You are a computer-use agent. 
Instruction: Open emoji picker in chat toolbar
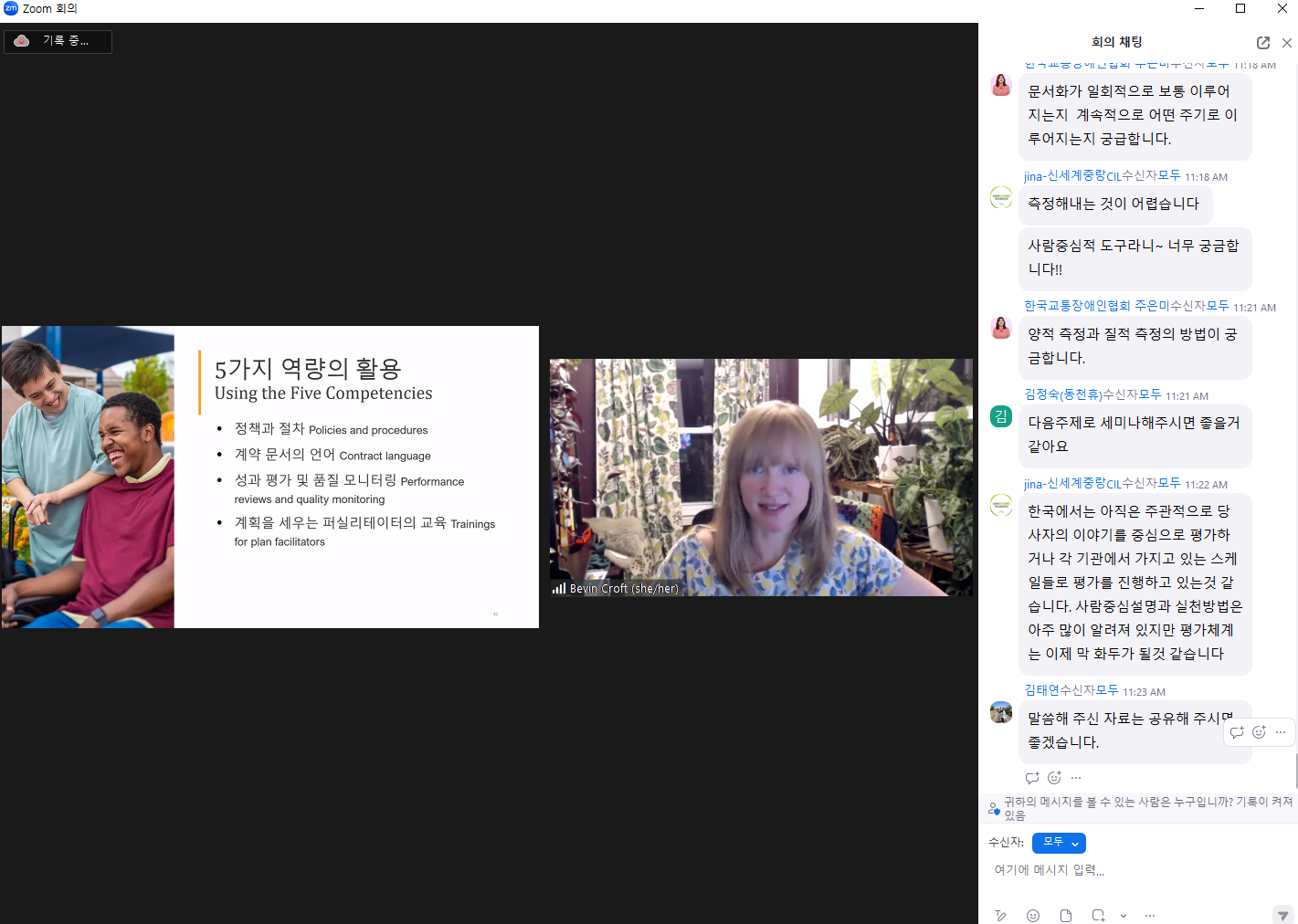[1033, 916]
